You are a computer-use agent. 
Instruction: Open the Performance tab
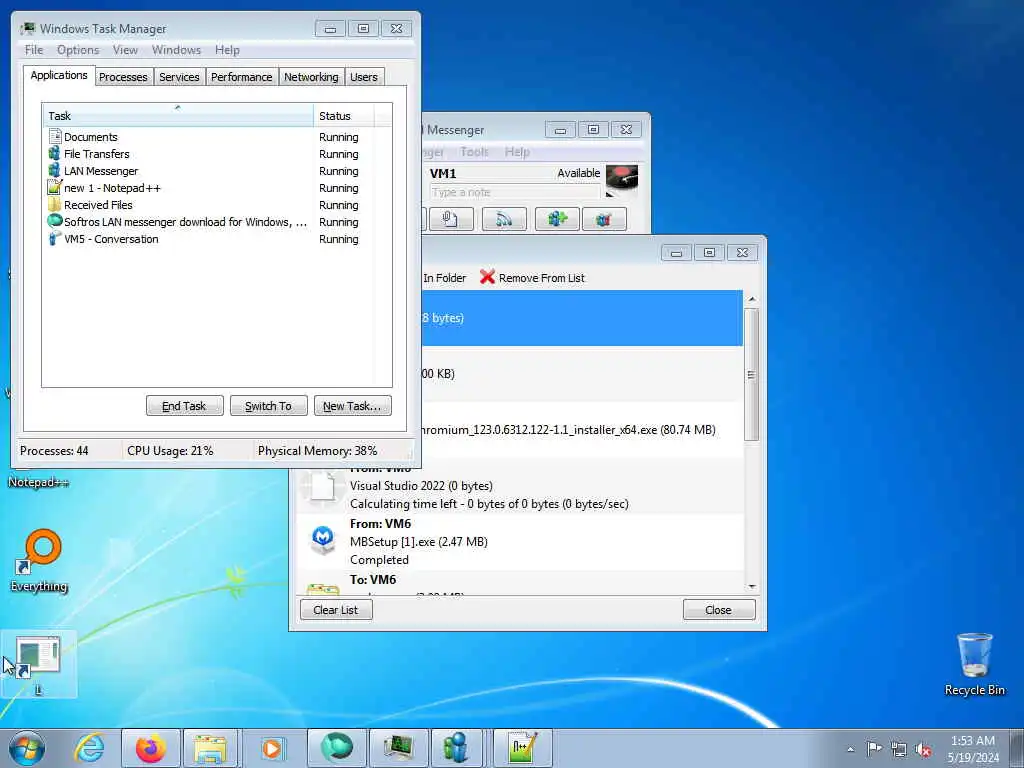click(x=242, y=77)
